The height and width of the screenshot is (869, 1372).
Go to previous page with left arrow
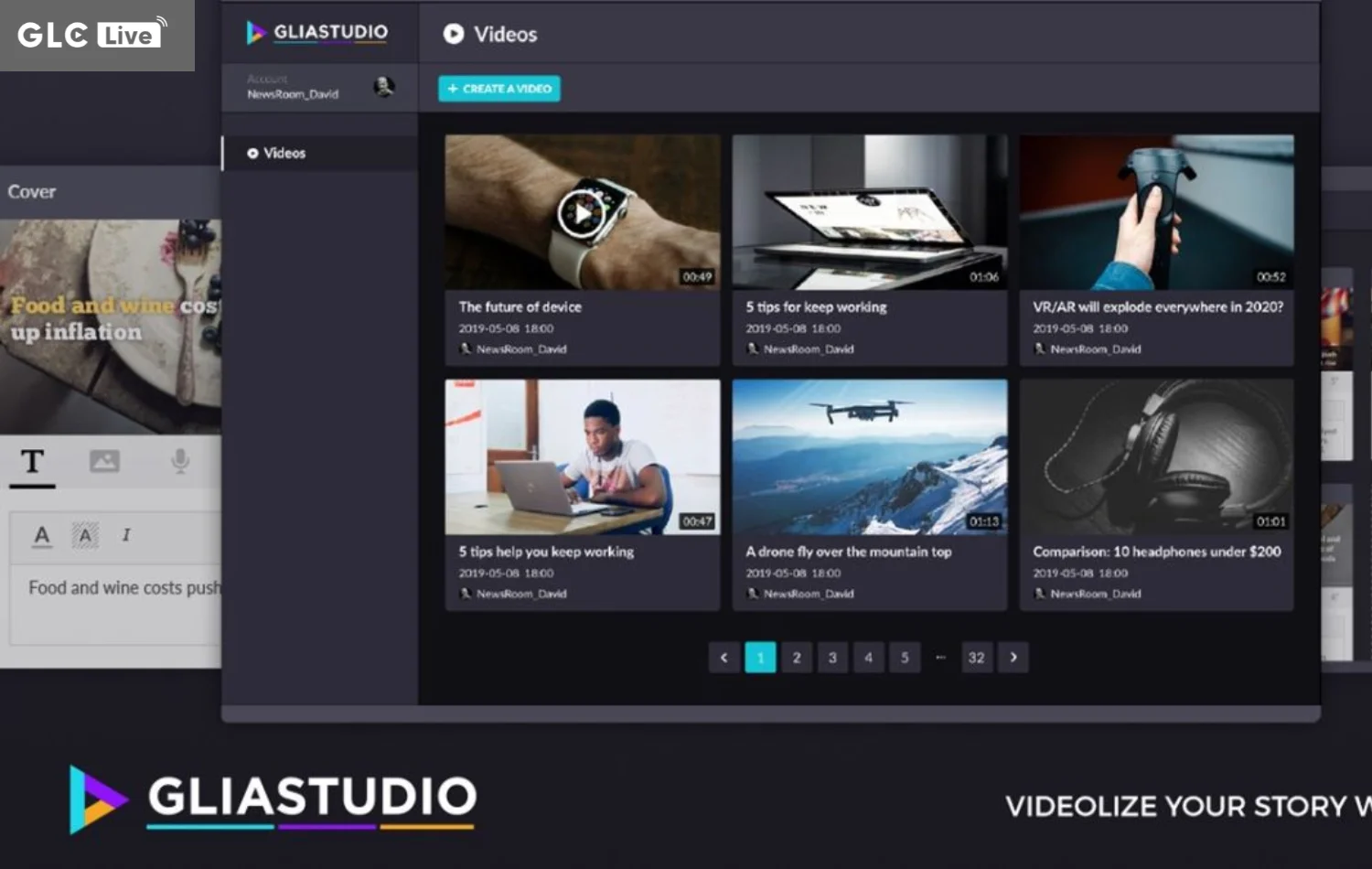[724, 658]
